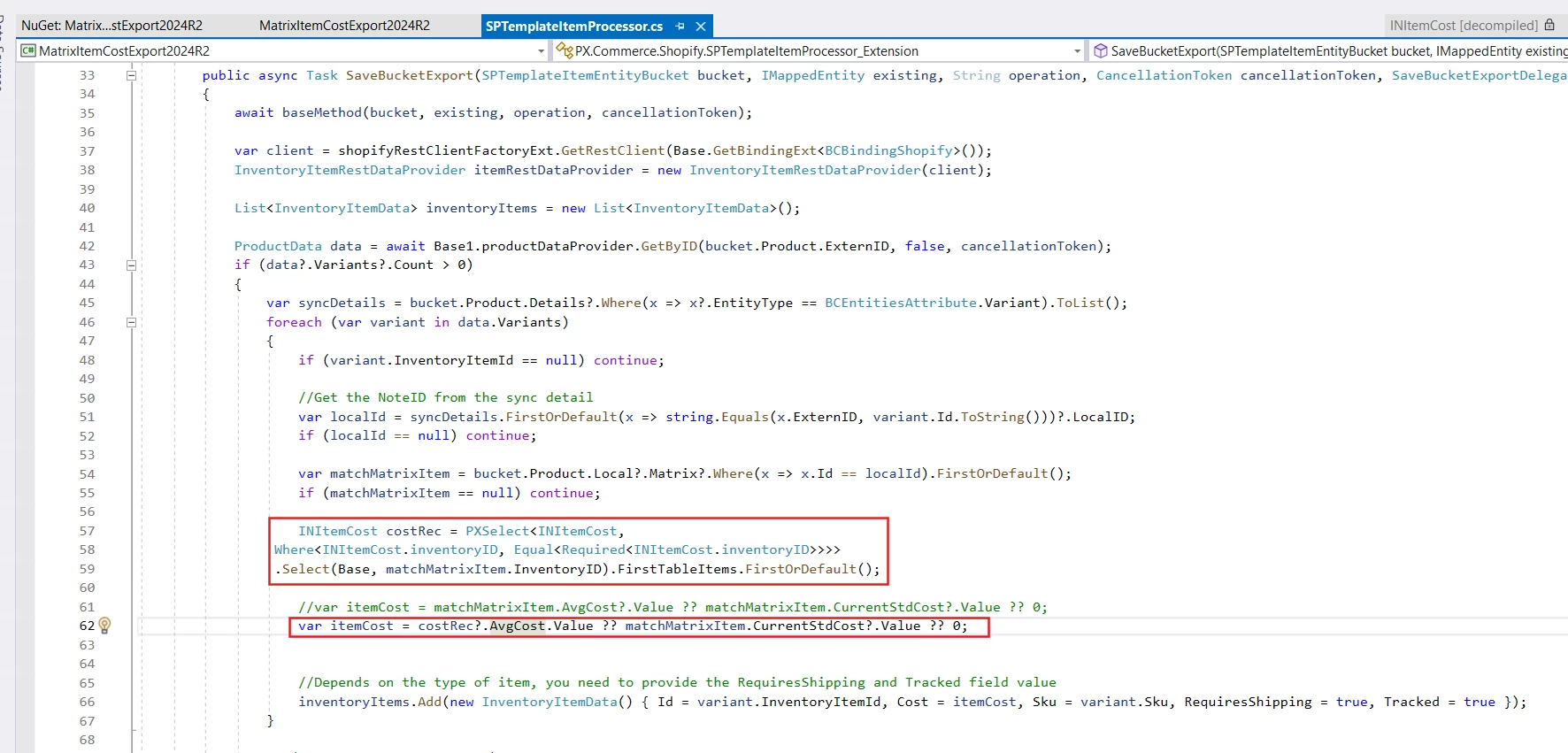
Task: Click CancellationToken type on line 33
Action: 1164,75
